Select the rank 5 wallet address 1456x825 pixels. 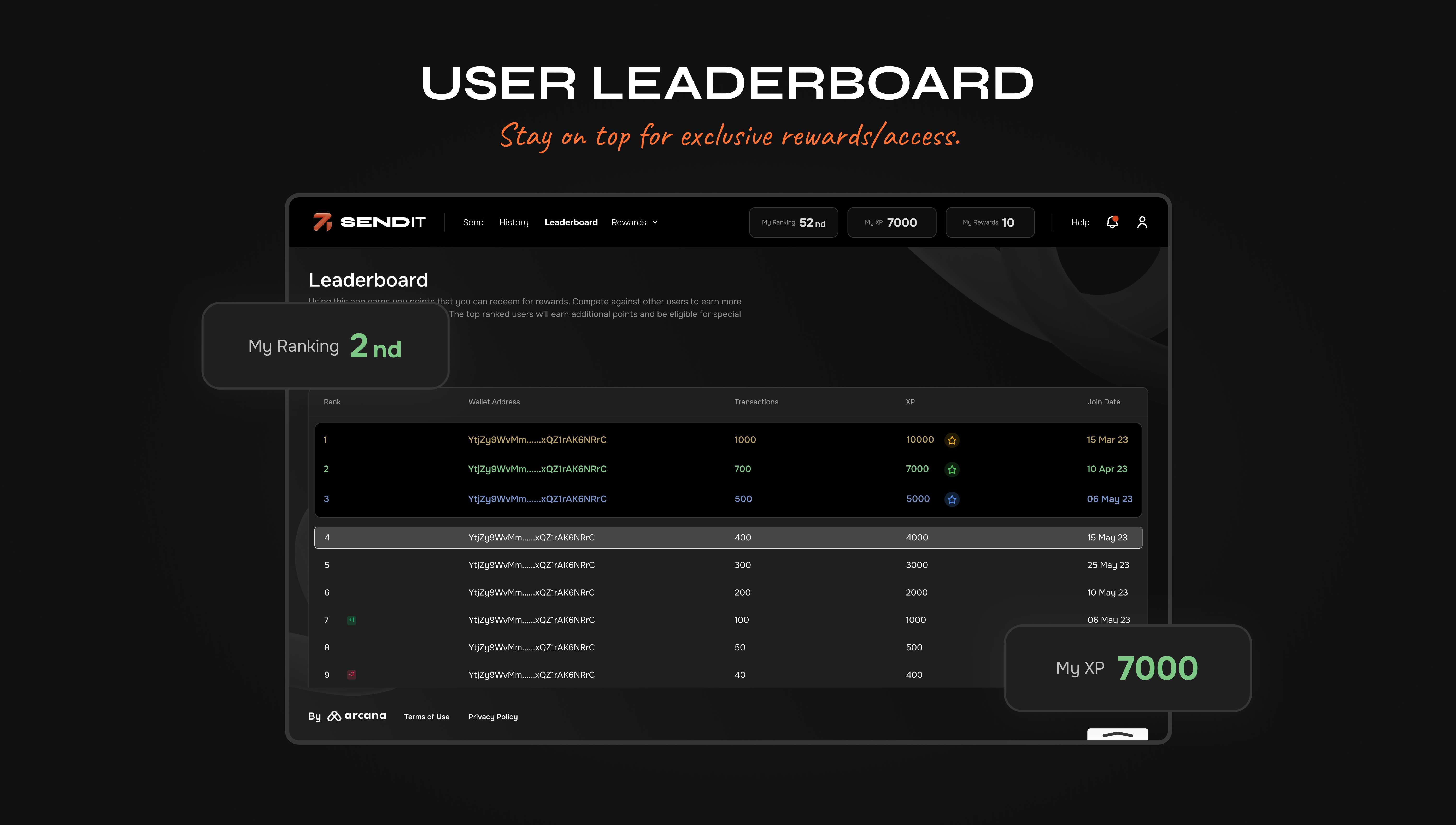coord(531,565)
